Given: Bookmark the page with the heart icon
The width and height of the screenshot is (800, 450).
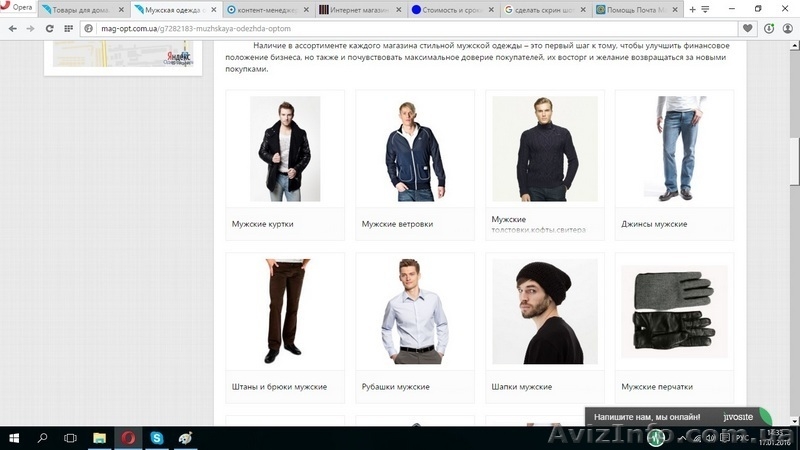Looking at the screenshot, I should click(x=747, y=28).
